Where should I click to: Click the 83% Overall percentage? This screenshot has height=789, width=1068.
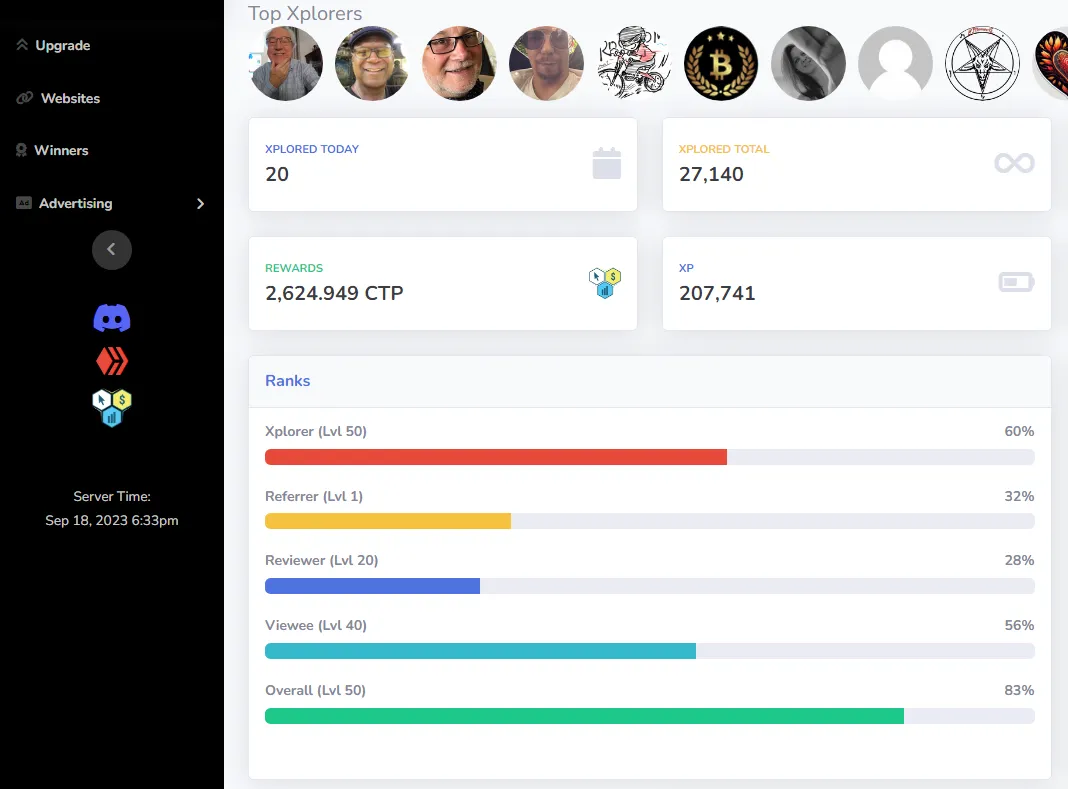[1019, 690]
